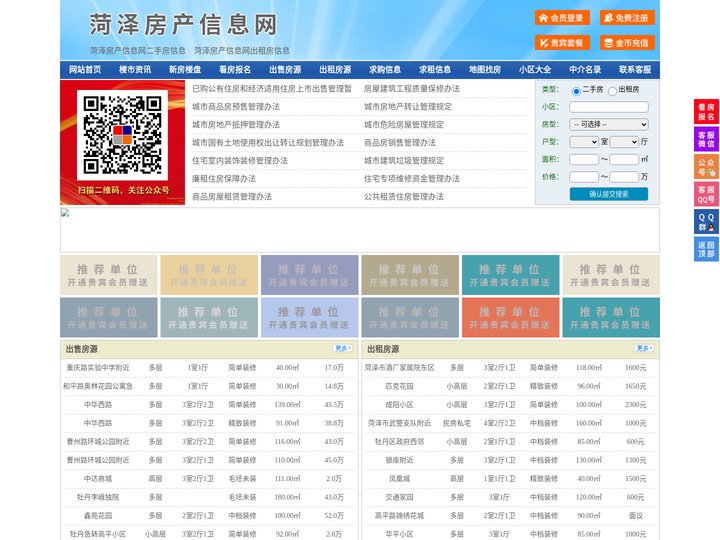The height and width of the screenshot is (540, 720).
Task: Open 会员登录 member login button
Action: 562,18
